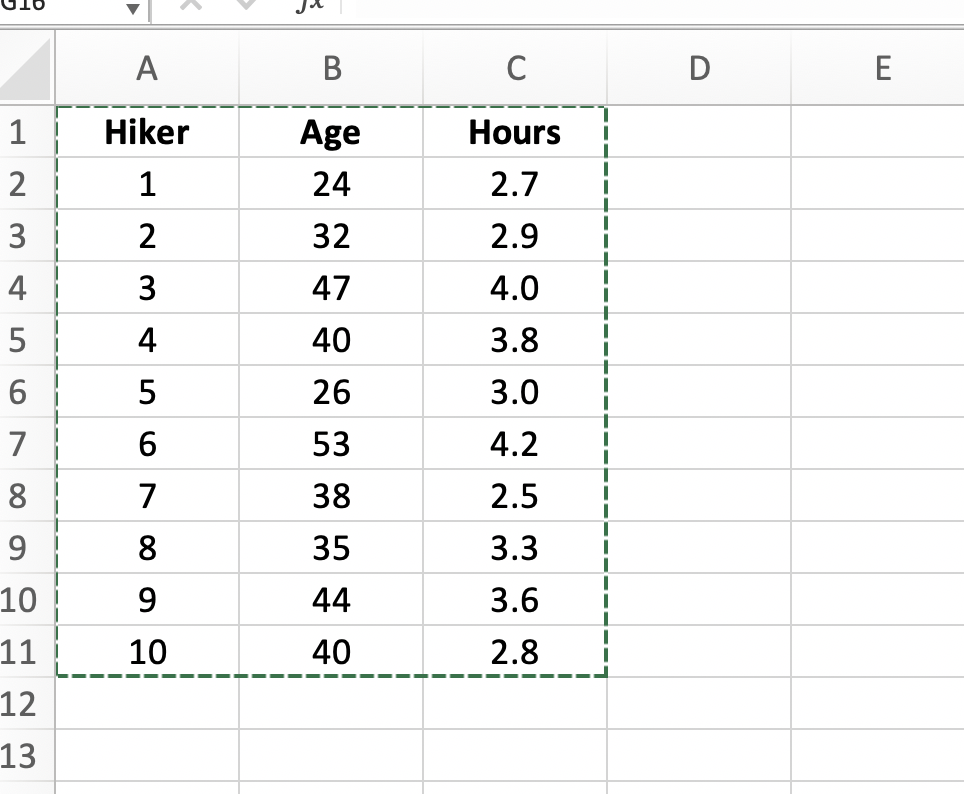Select row 11 header
Viewport: 964px width, 794px height.
pos(27,651)
